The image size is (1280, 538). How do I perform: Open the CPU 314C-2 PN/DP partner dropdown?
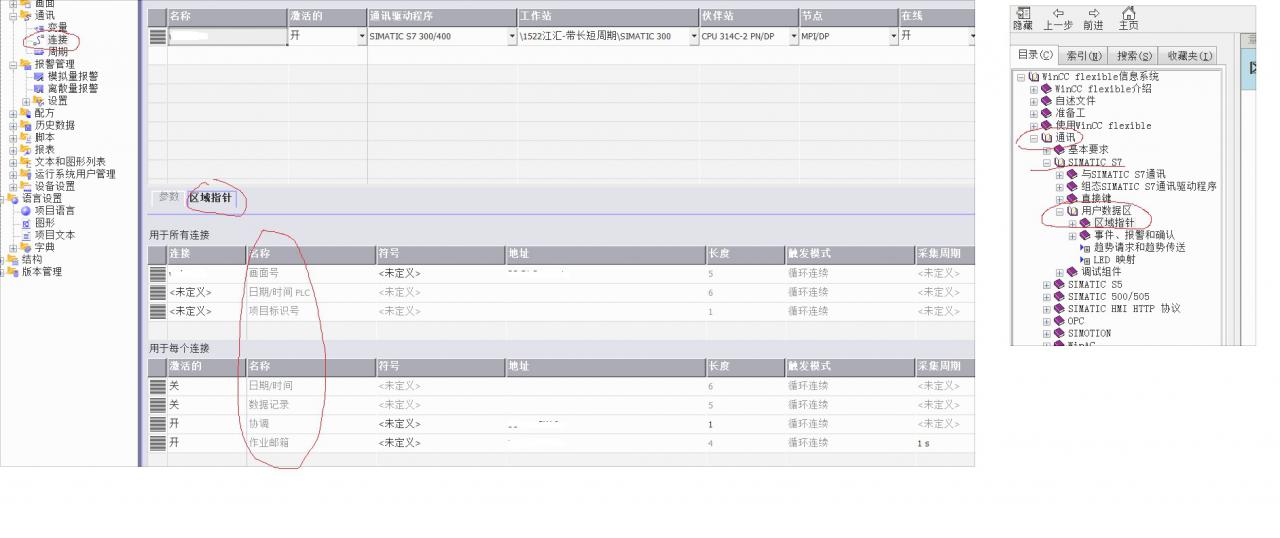794,36
